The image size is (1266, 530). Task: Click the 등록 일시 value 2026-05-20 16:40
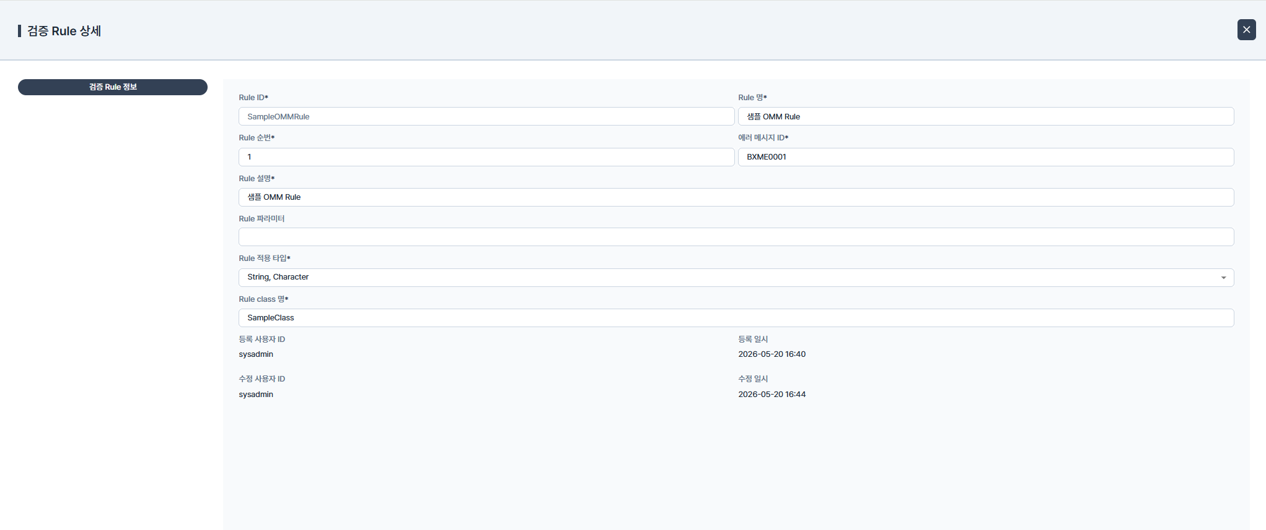point(772,354)
